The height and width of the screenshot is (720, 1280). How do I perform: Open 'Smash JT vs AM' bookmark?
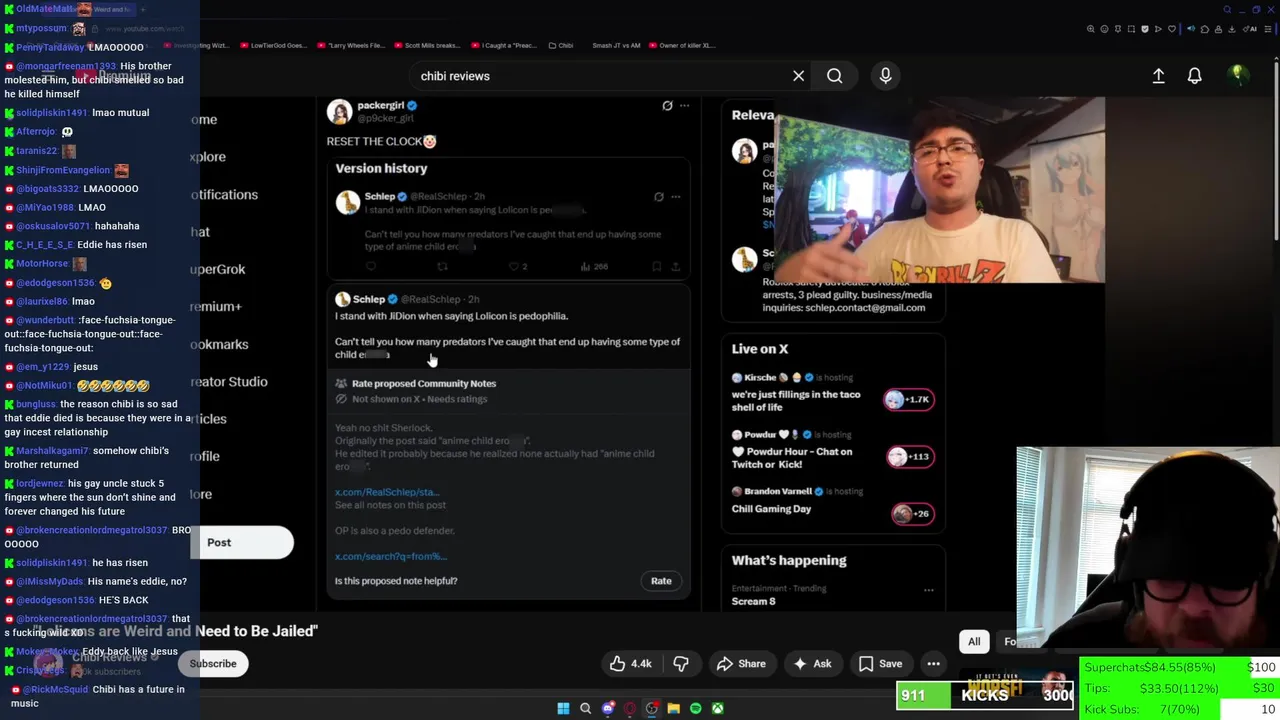[616, 45]
